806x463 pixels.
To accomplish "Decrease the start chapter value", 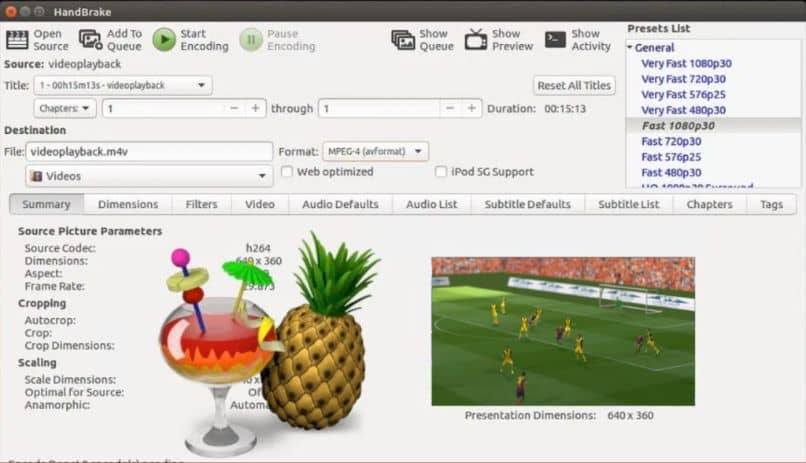I will click(x=234, y=108).
